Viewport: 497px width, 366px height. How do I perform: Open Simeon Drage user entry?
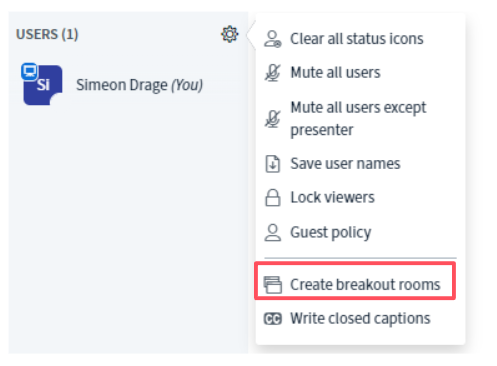[x=128, y=85]
